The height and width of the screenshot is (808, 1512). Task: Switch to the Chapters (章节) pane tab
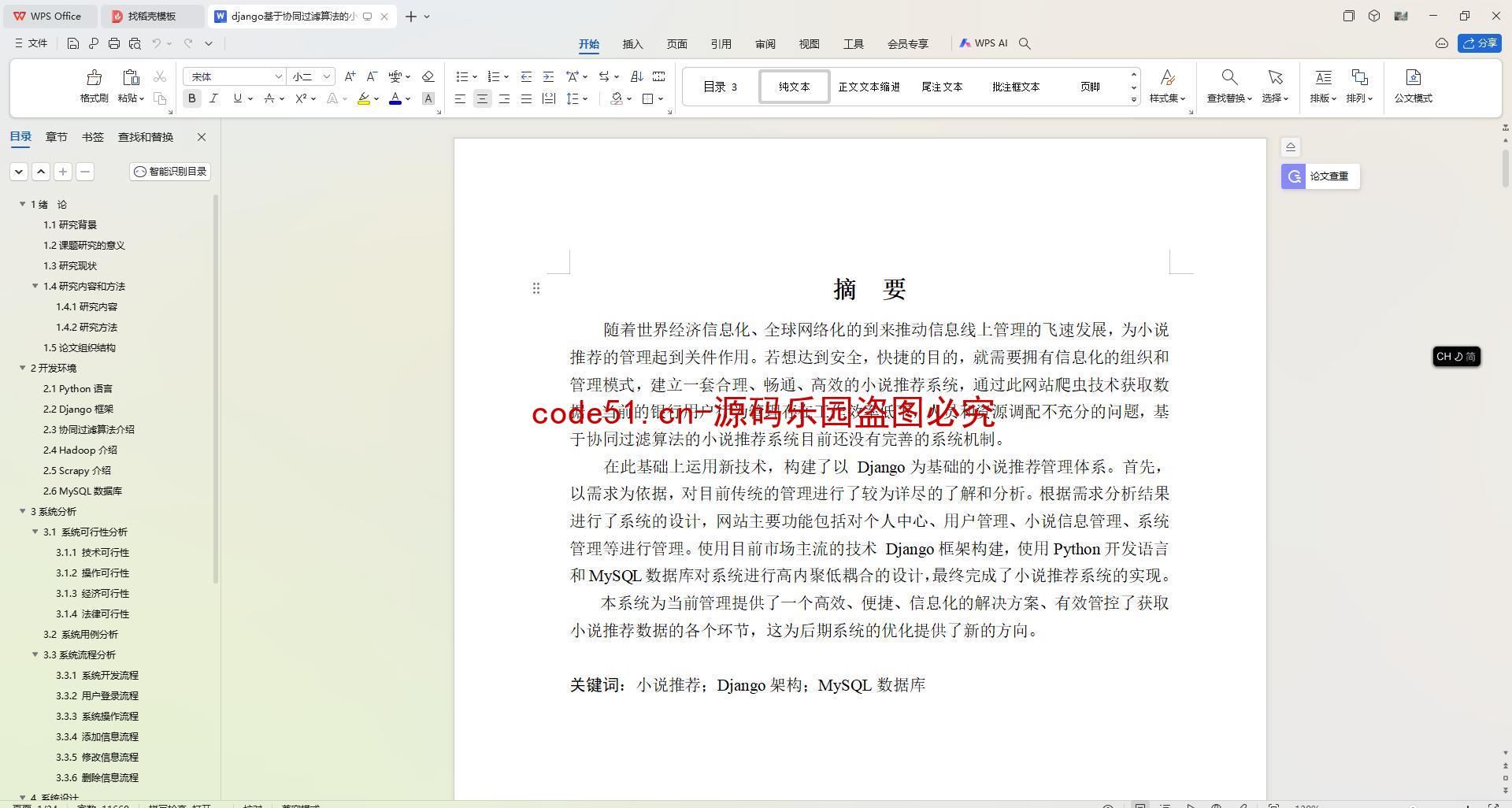[56, 137]
